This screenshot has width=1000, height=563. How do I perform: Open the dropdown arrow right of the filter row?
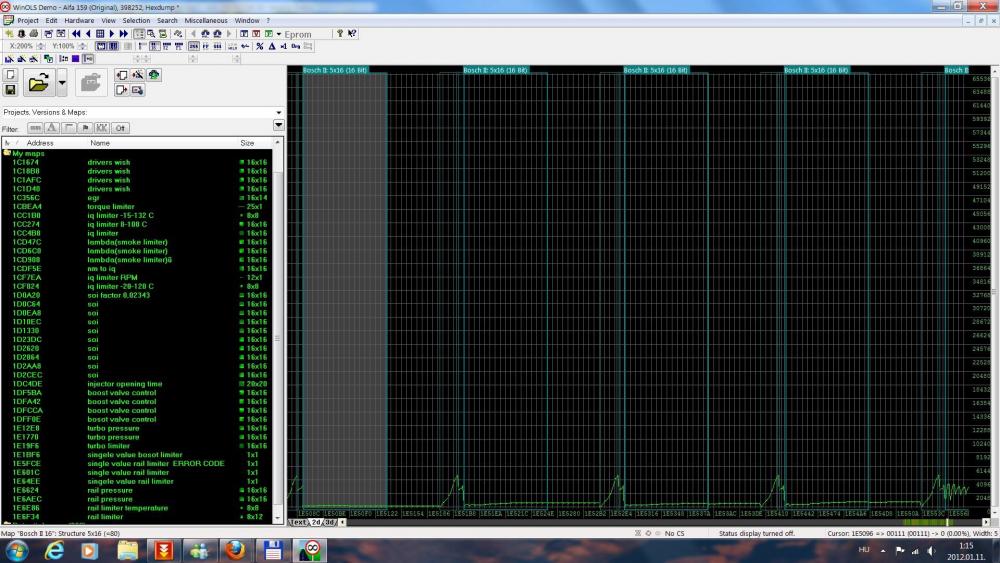pos(278,127)
